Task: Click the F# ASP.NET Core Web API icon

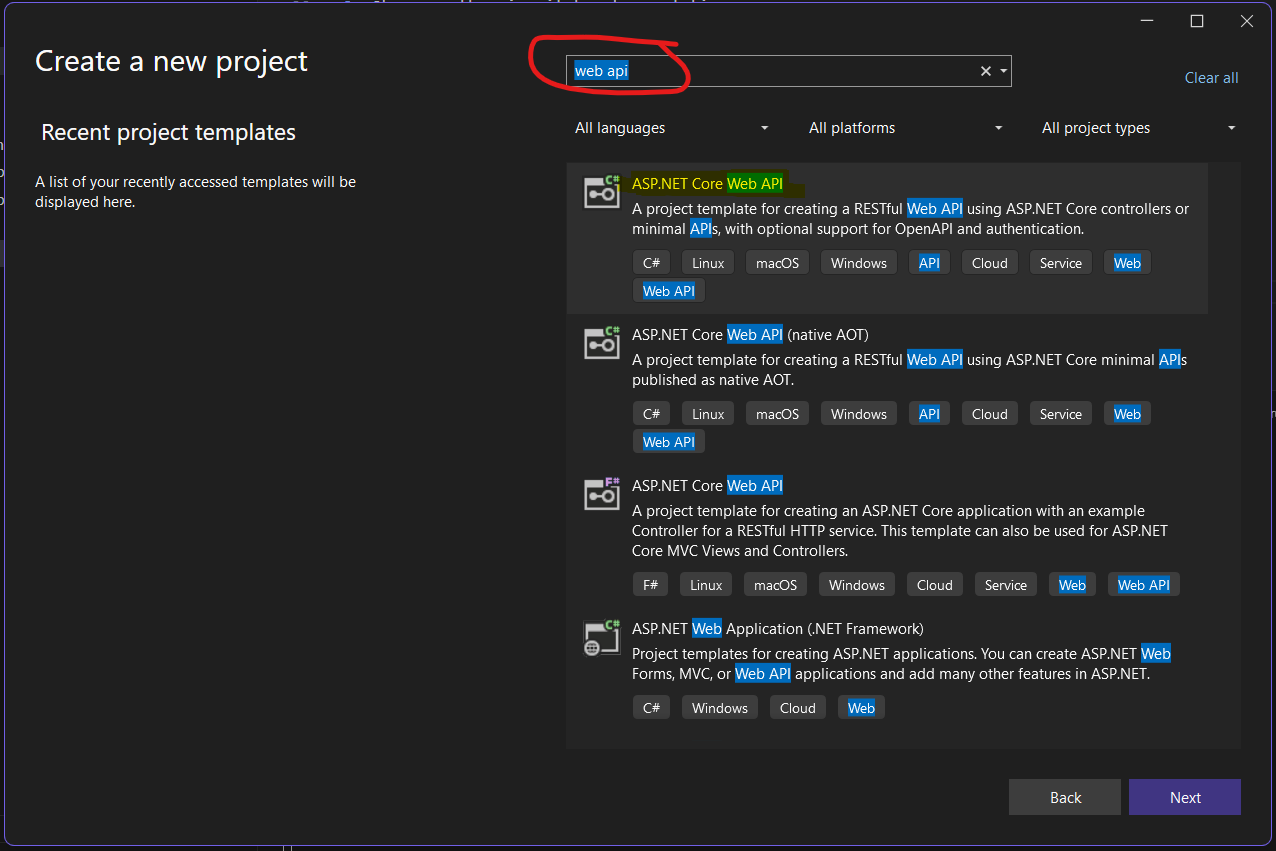Action: 602,494
